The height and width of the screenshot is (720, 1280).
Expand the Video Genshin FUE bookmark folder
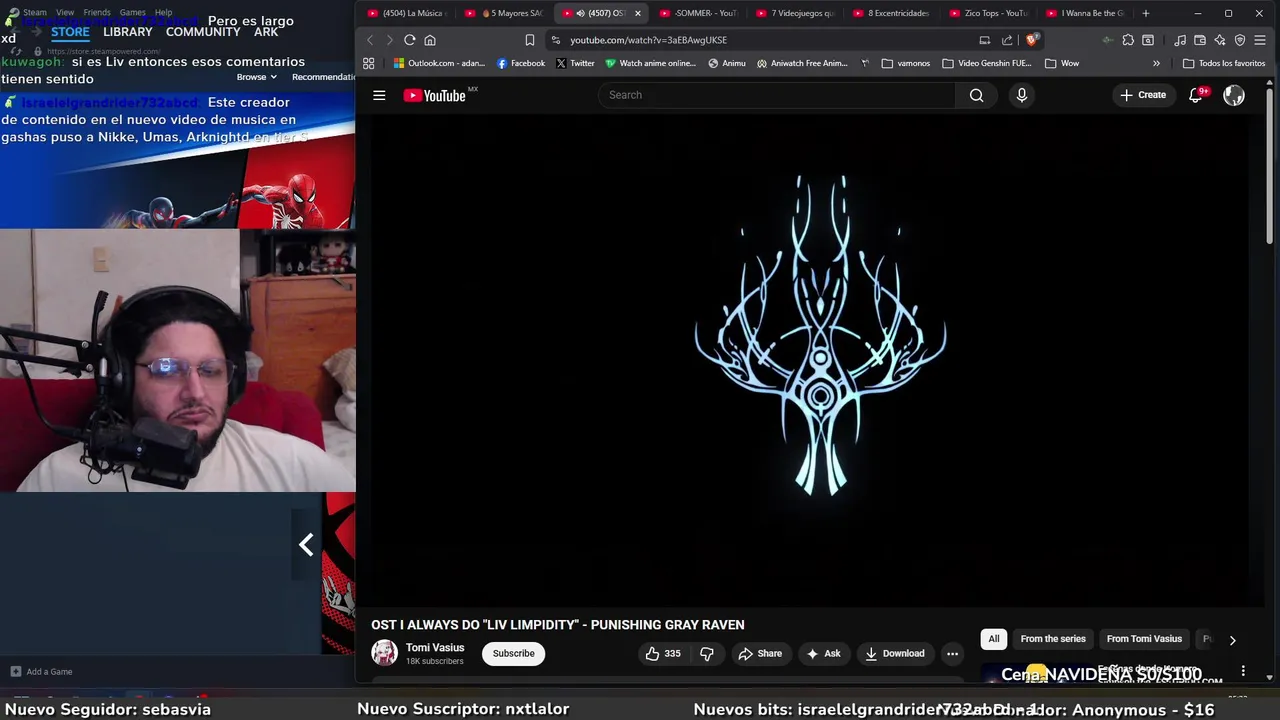pyautogui.click(x=987, y=63)
